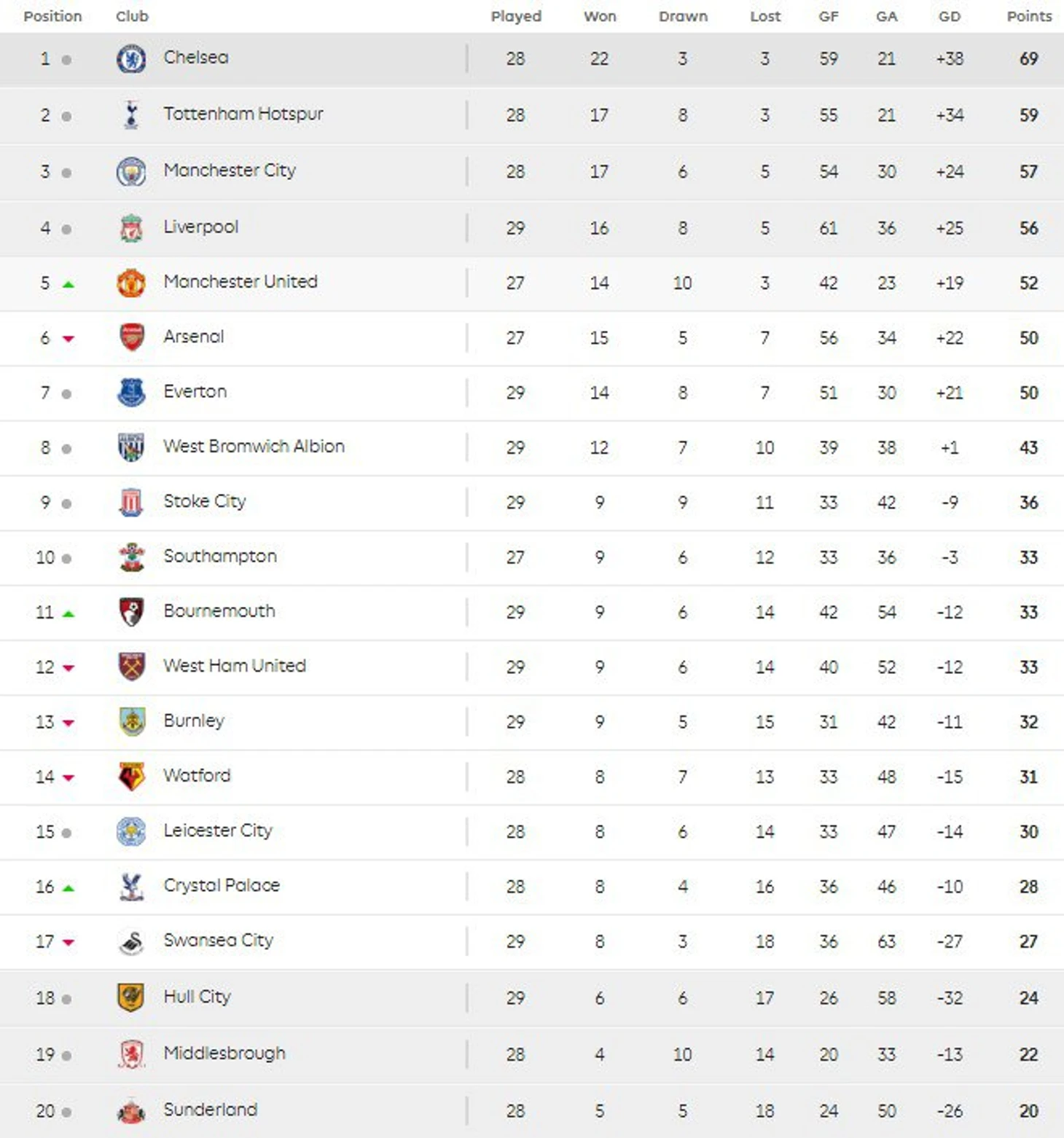Screen dimensions: 1064x1138
Task: Click the Liverpool club crest
Action: (x=131, y=228)
